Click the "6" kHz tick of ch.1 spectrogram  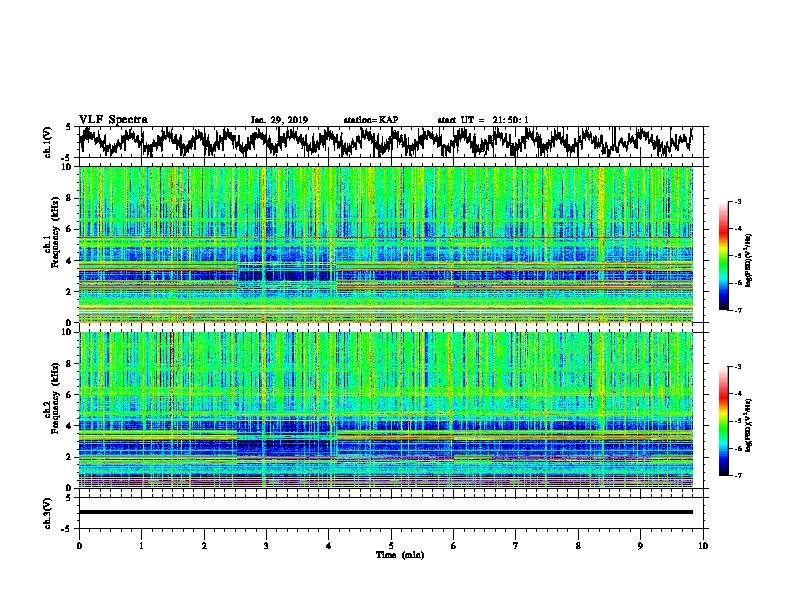(70, 230)
